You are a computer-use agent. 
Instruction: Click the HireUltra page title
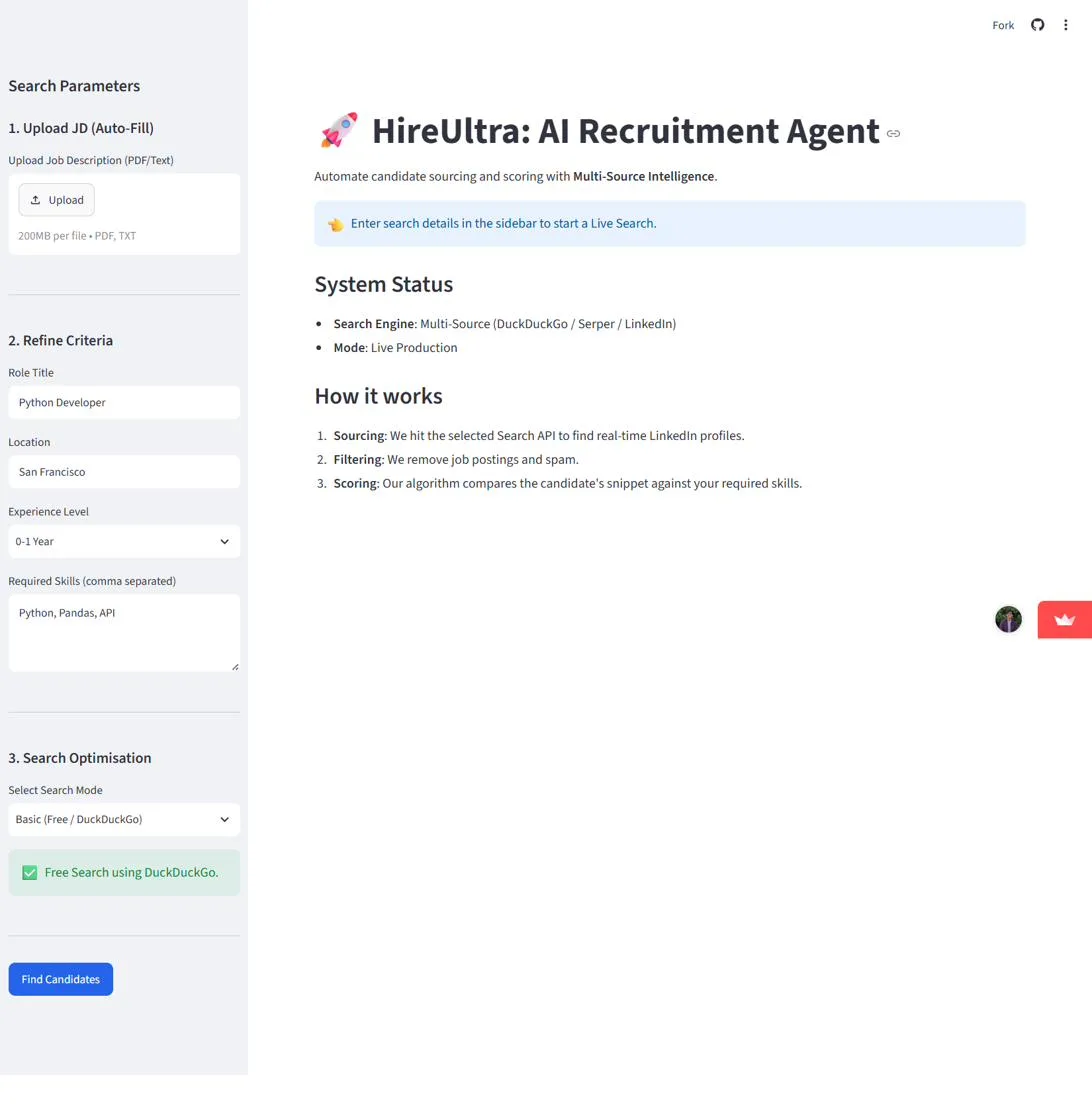(x=626, y=131)
